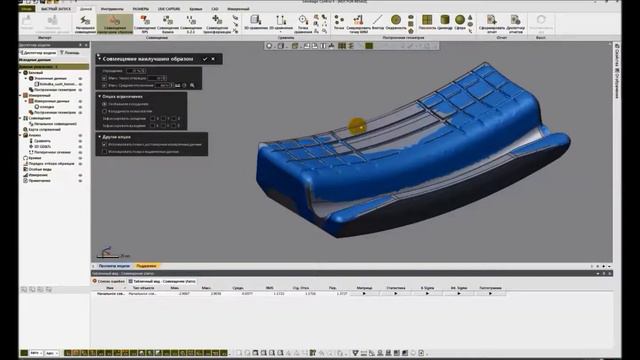Open the Инструменты ribbon tab
The height and width of the screenshot is (360, 640).
tap(112, 9)
